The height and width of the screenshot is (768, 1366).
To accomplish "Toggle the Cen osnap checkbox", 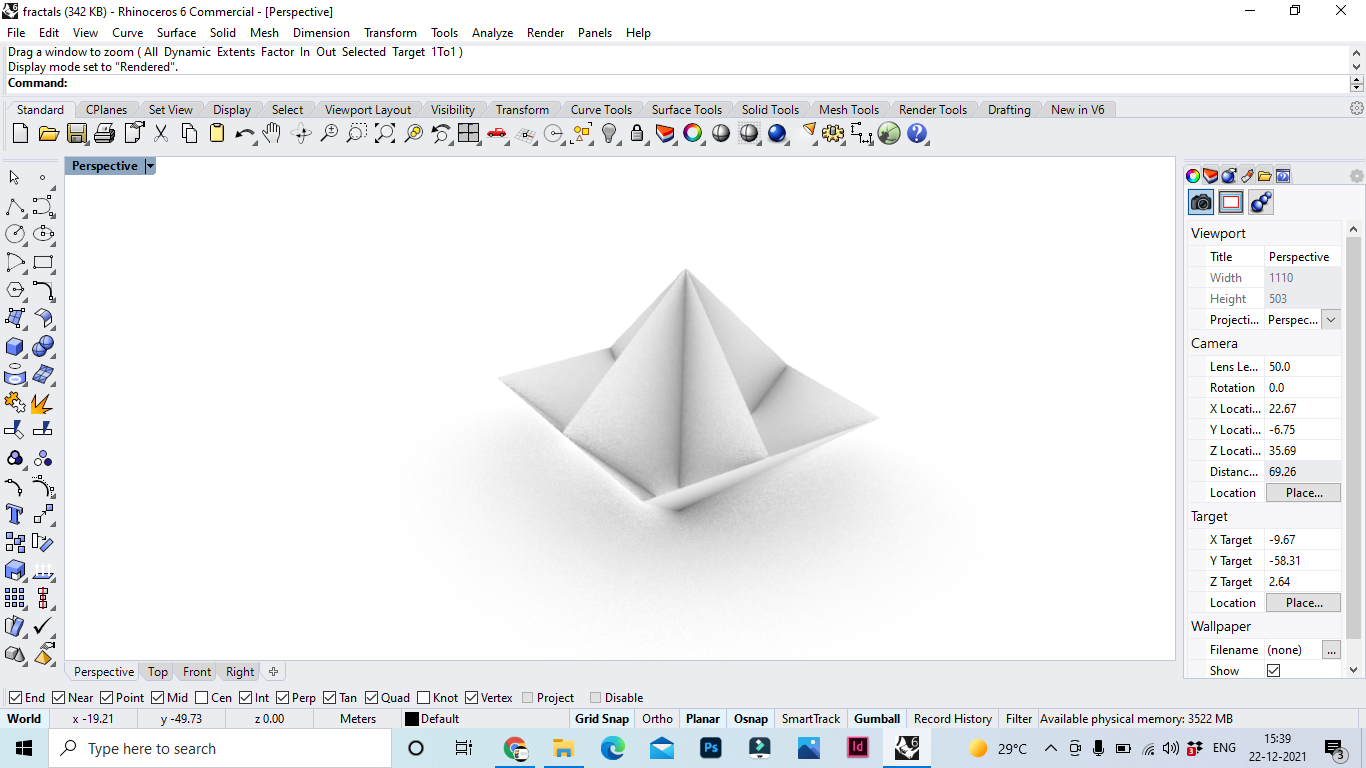I will click(x=202, y=698).
